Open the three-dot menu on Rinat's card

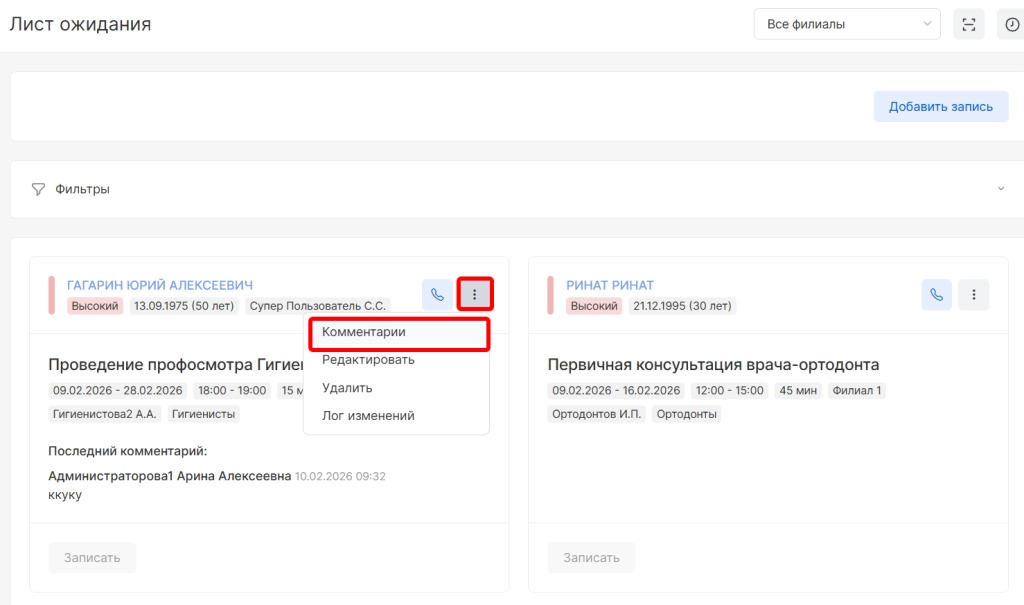click(974, 295)
